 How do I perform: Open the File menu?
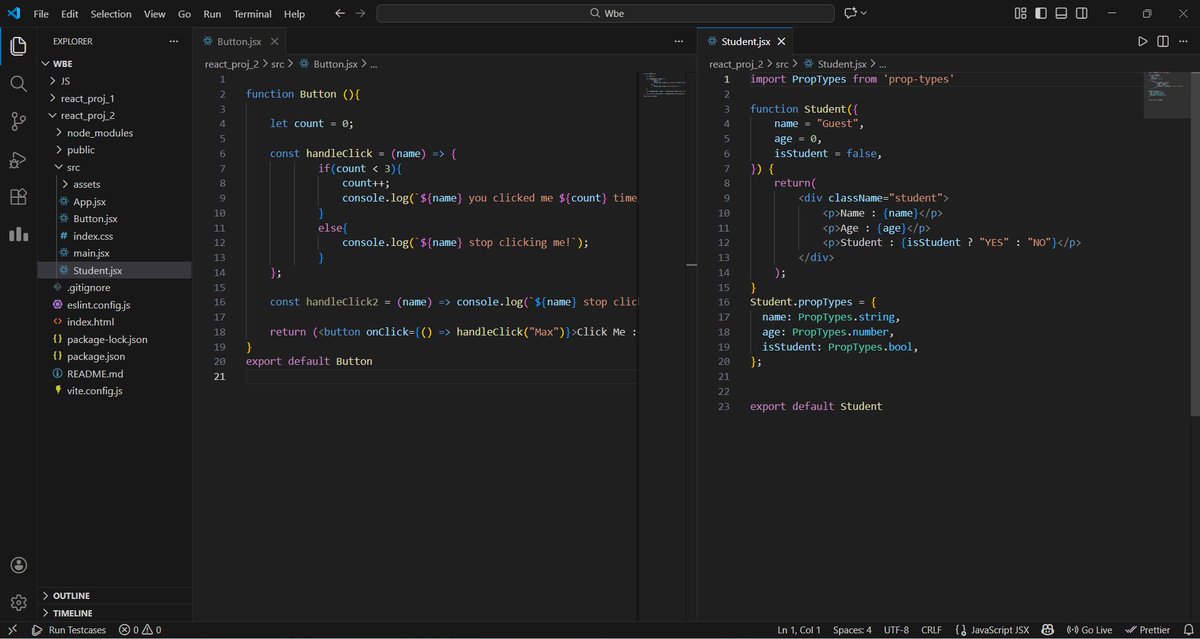coord(41,14)
